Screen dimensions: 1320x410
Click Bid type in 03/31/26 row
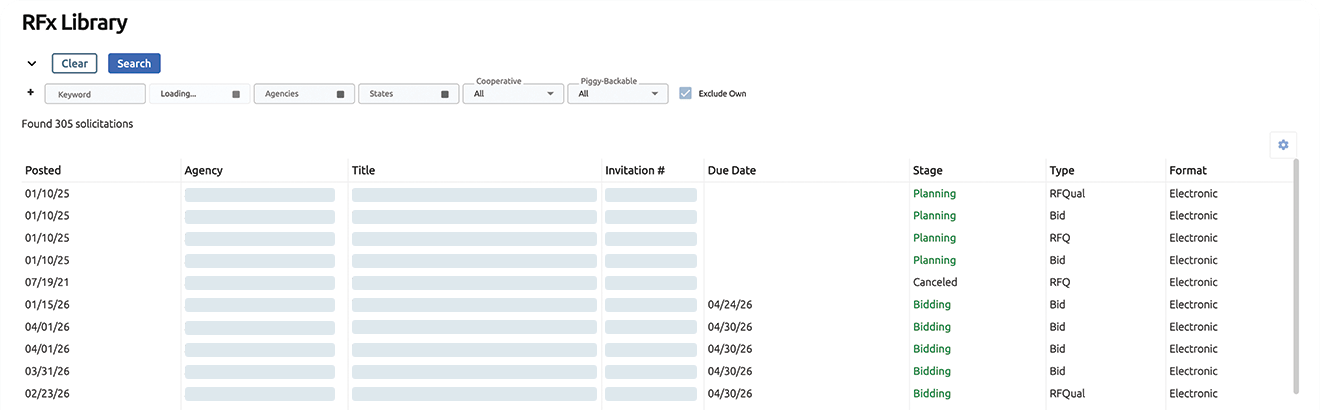point(1057,371)
